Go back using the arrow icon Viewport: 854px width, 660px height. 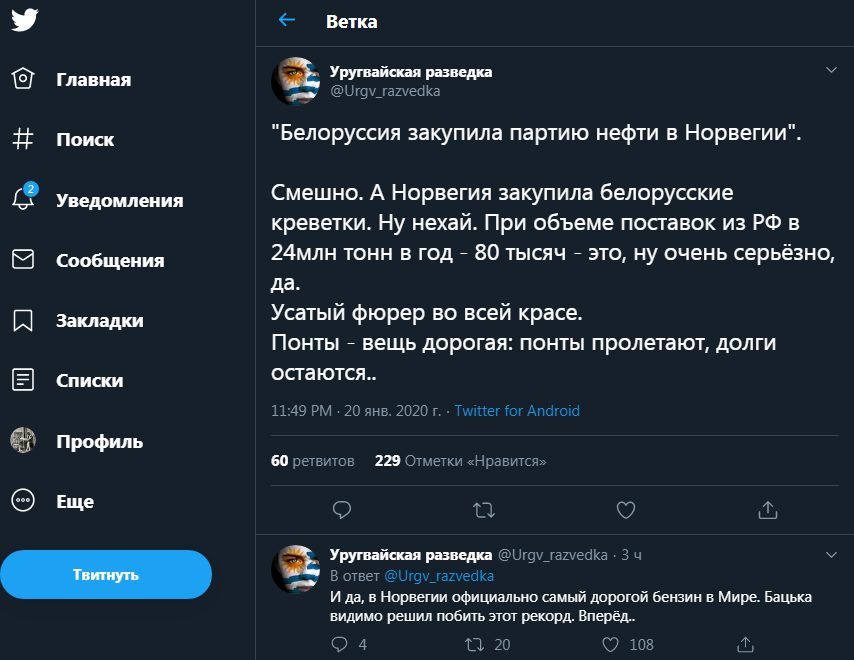[287, 21]
